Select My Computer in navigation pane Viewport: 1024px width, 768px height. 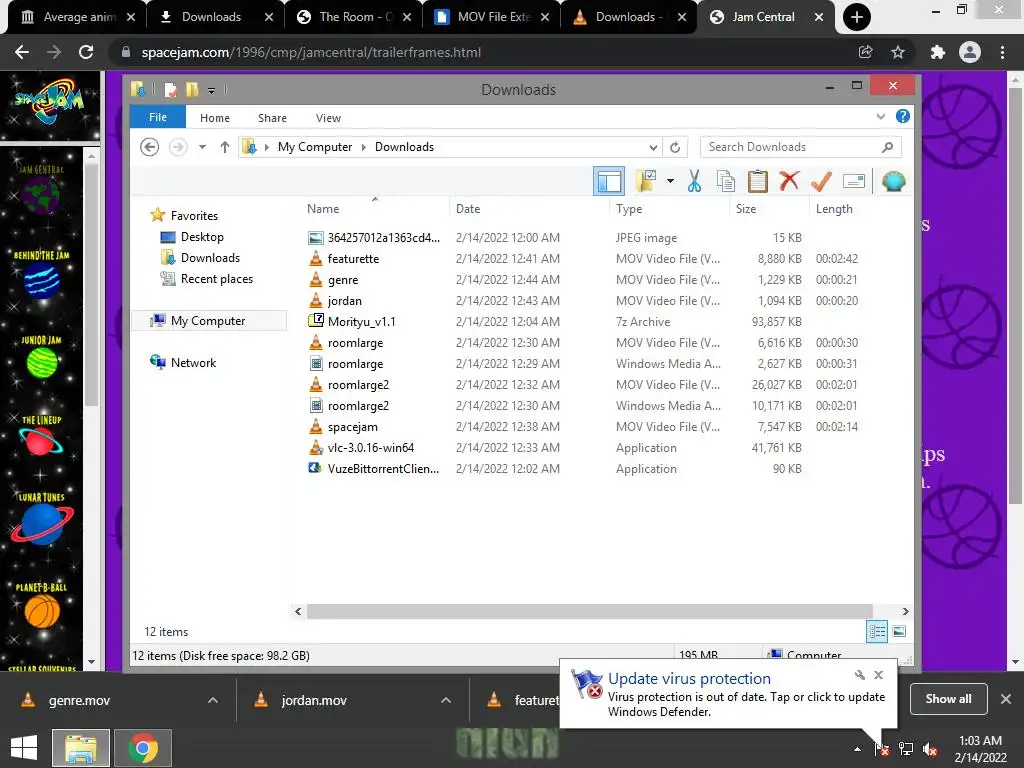208,321
